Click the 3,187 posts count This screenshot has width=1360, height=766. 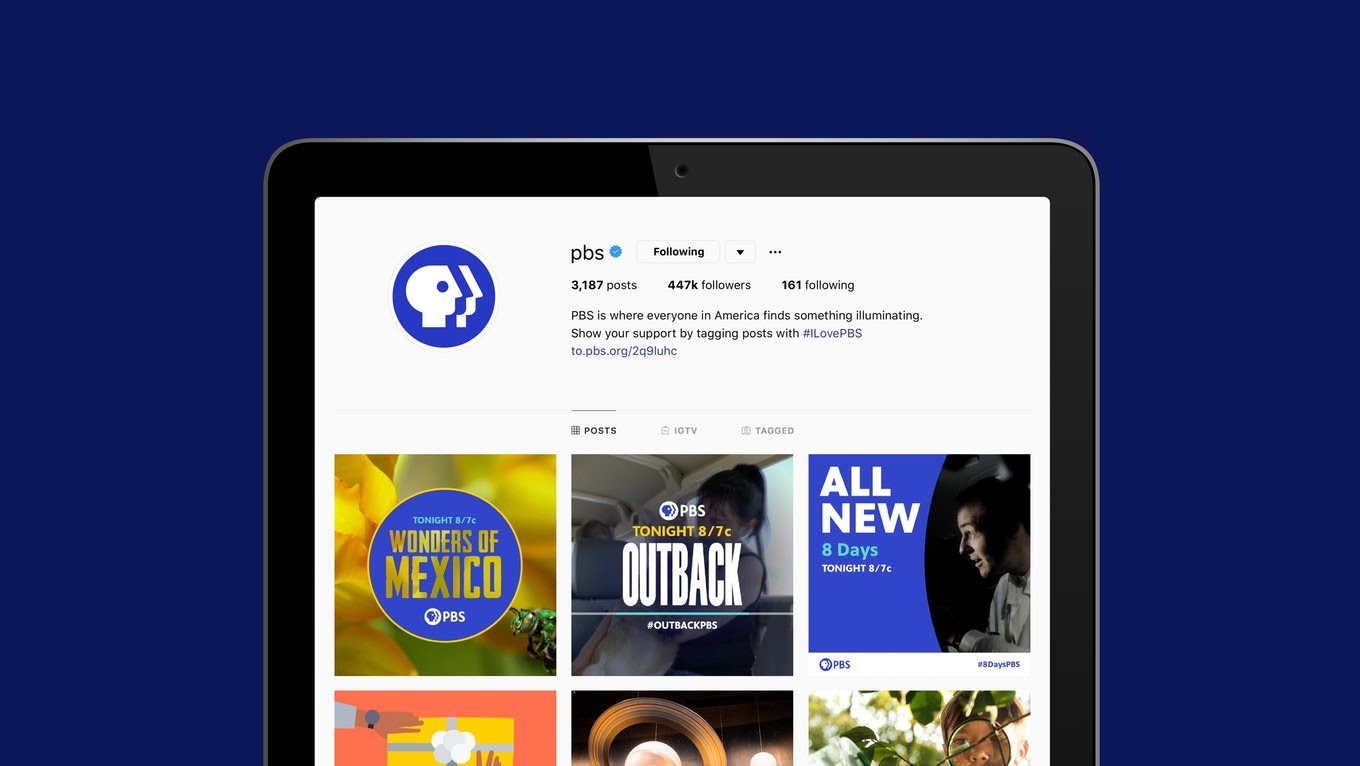[604, 285]
